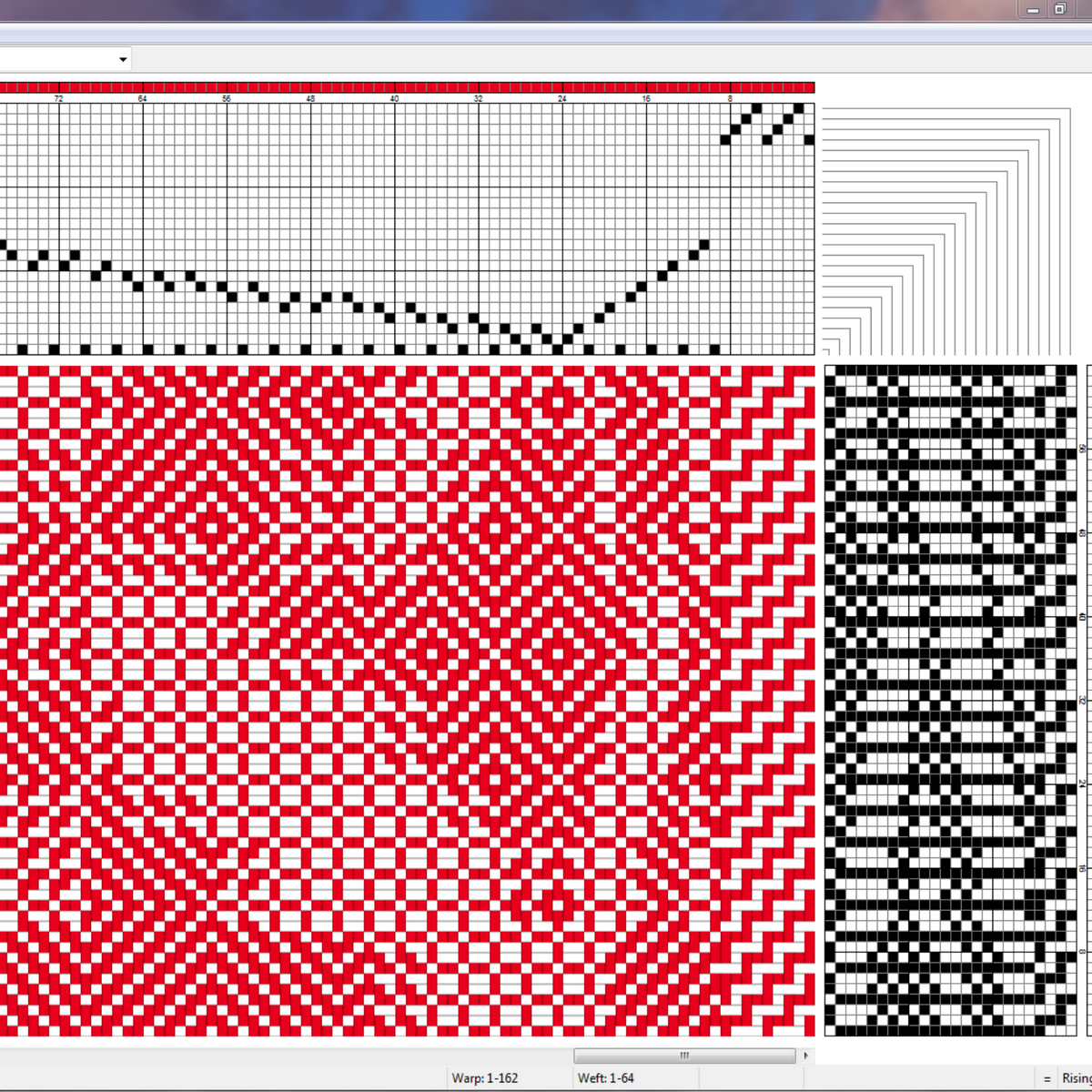Click the 'Rising' shed status entry
The width and height of the screenshot is (1092, 1092).
click(x=1077, y=1078)
